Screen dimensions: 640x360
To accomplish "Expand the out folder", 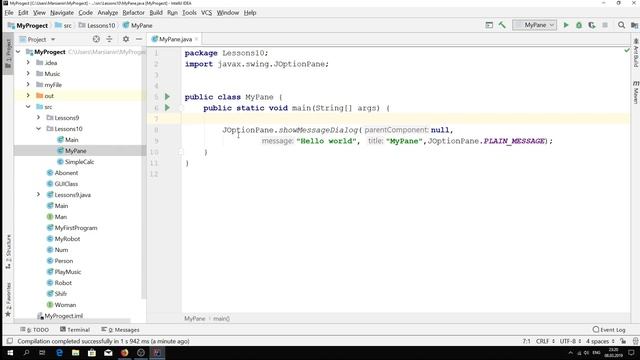I will point(28,96).
